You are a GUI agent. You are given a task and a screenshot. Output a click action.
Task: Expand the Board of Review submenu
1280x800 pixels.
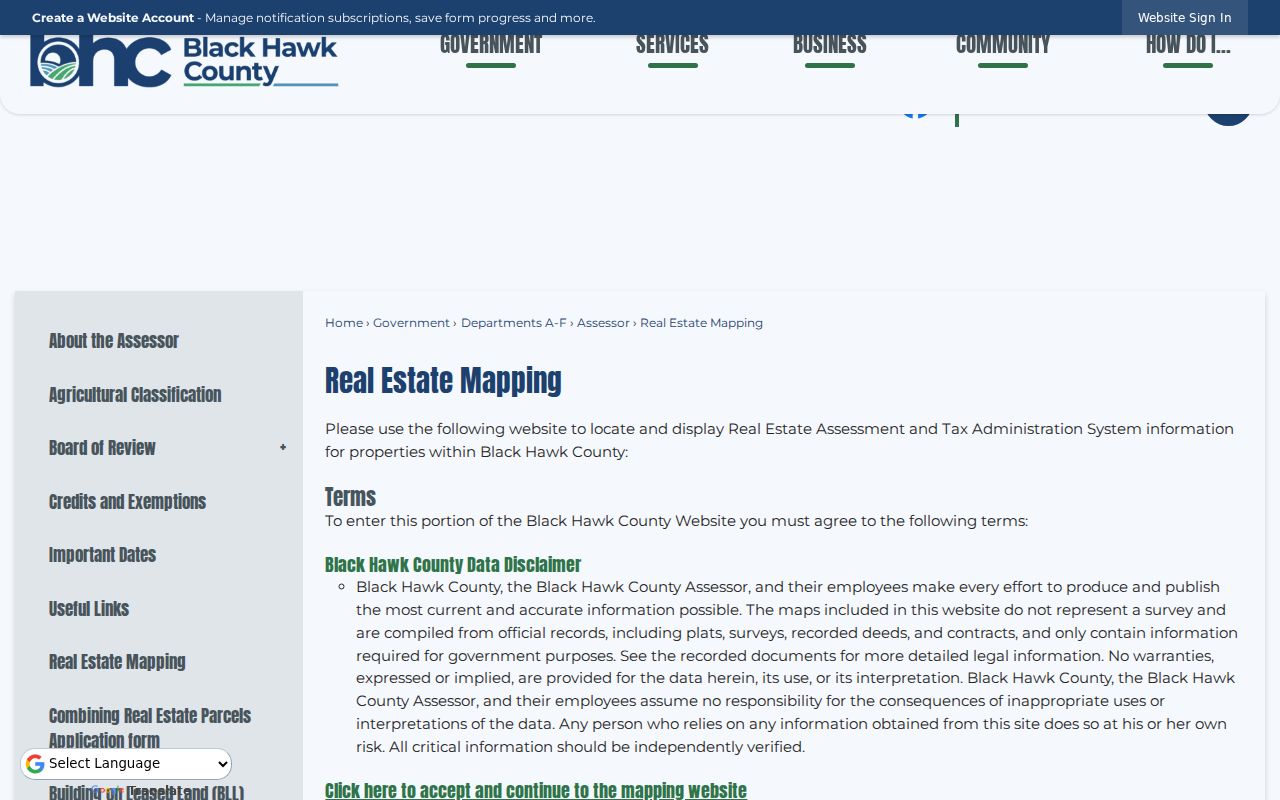point(283,448)
